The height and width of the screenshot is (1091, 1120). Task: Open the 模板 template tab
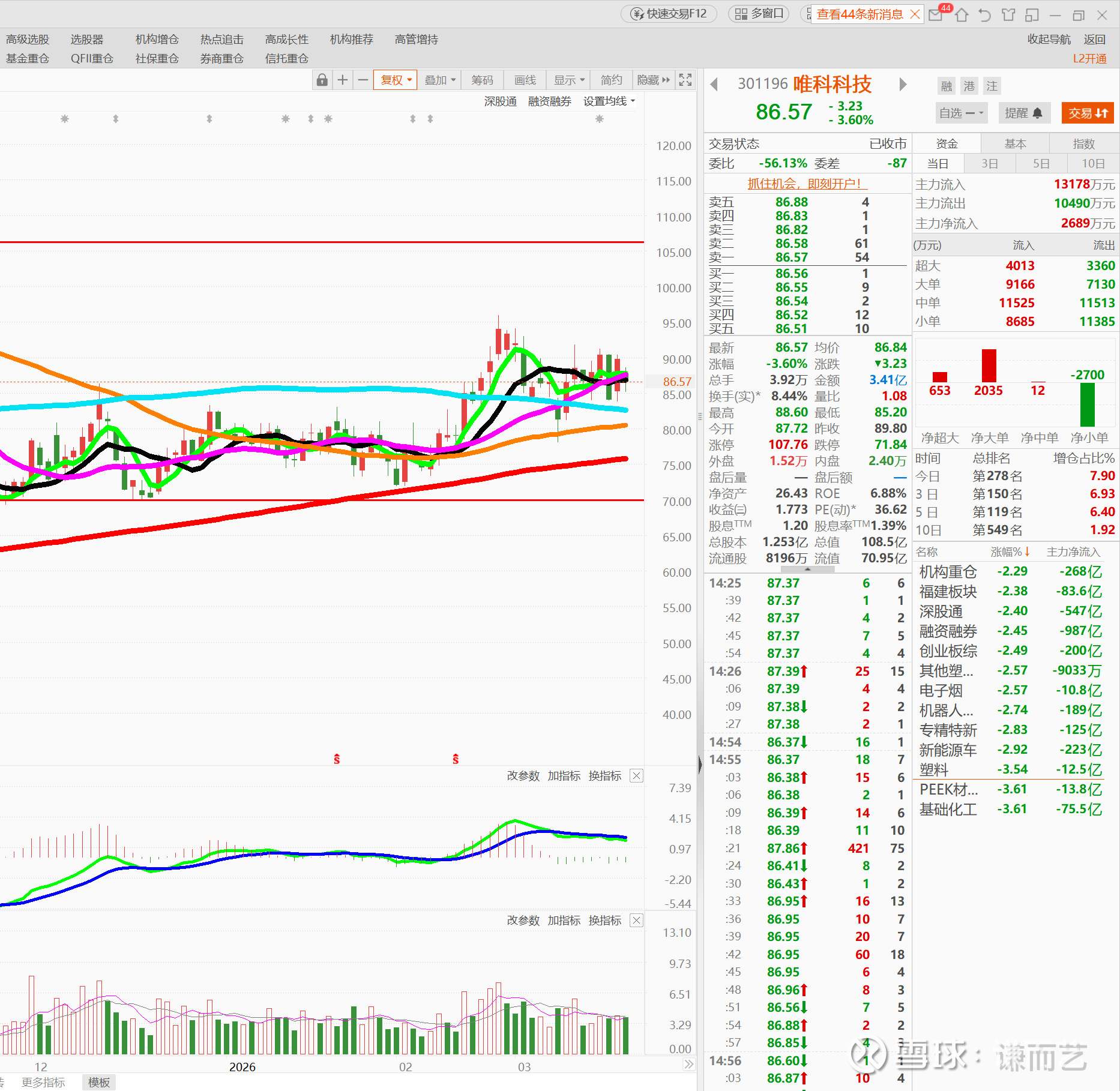pyautogui.click(x=99, y=1082)
